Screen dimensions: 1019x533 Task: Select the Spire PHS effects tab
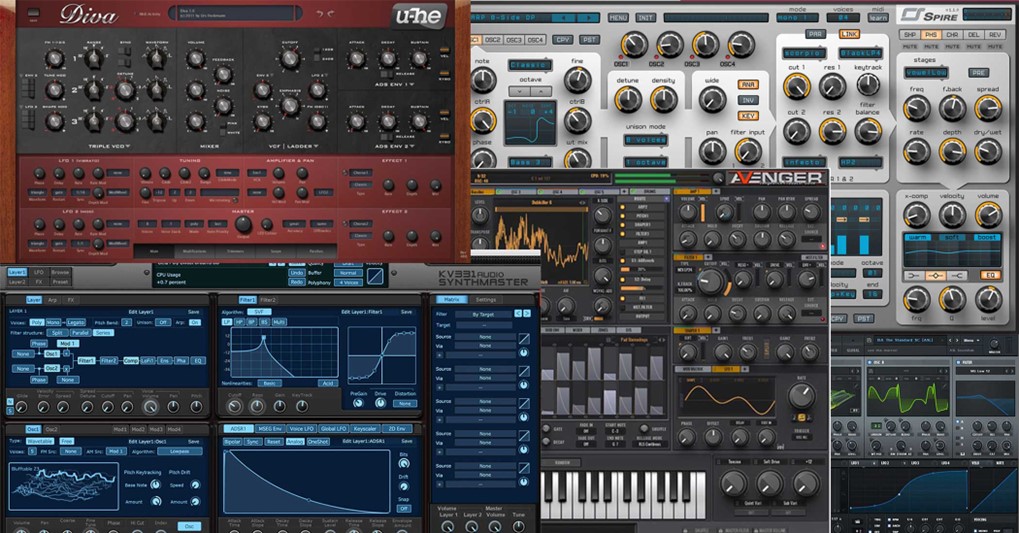931,35
